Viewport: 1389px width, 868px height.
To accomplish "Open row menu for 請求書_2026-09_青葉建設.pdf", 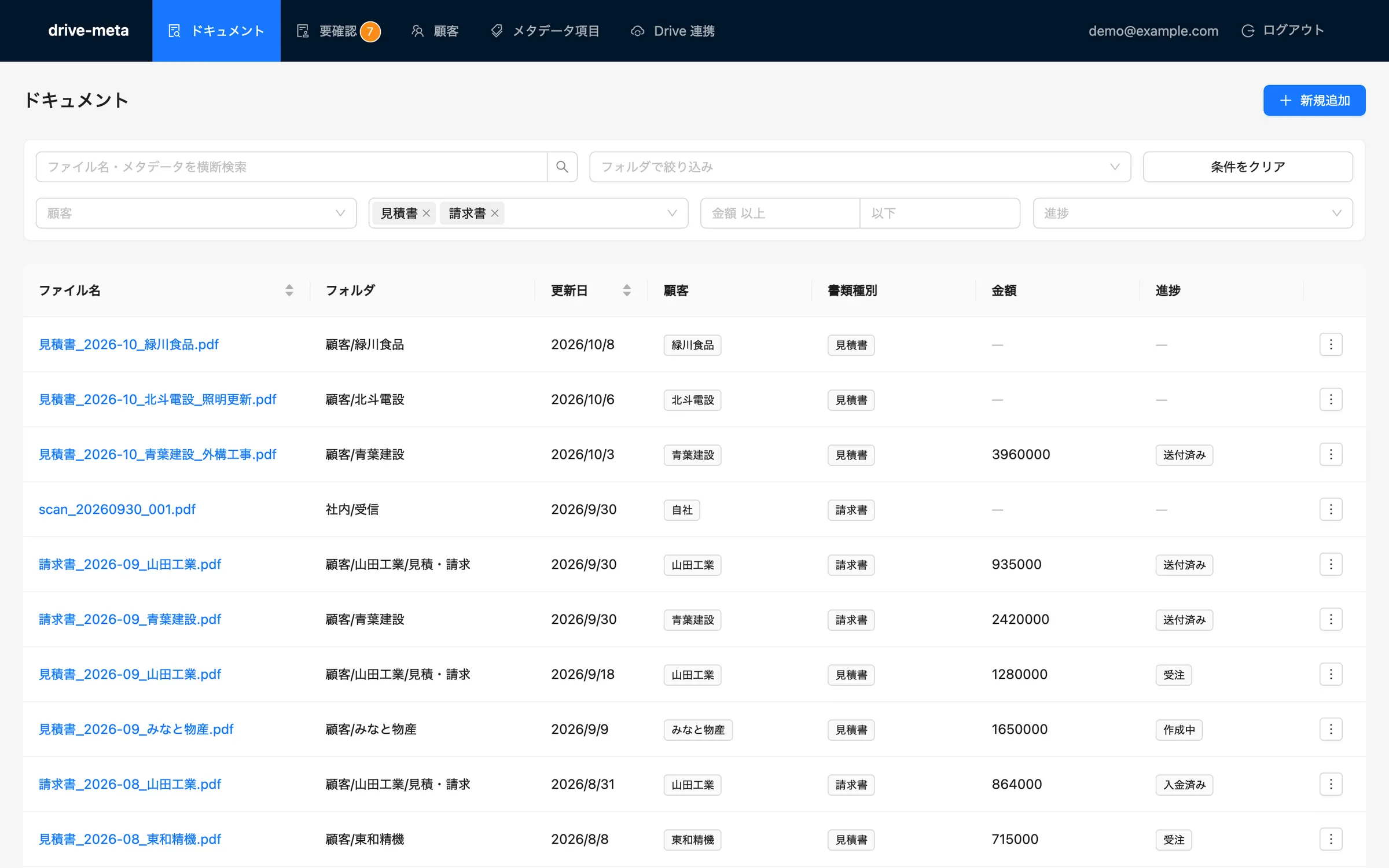I will 1331,619.
